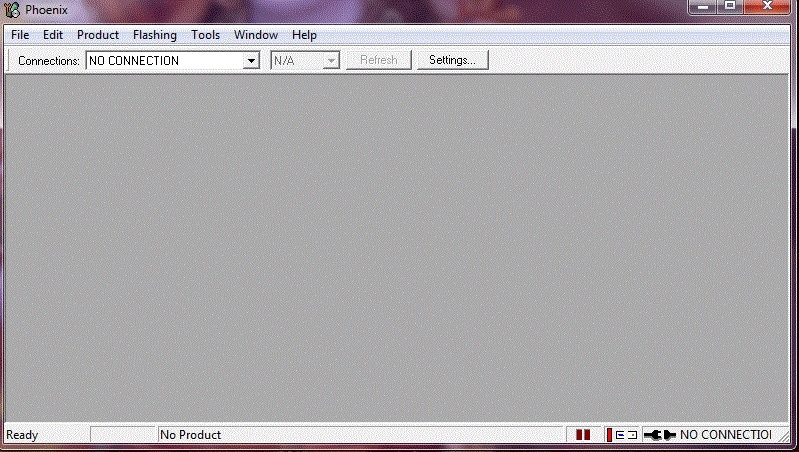Click the 'Connections:' label
This screenshot has width=799, height=452.
49,61
